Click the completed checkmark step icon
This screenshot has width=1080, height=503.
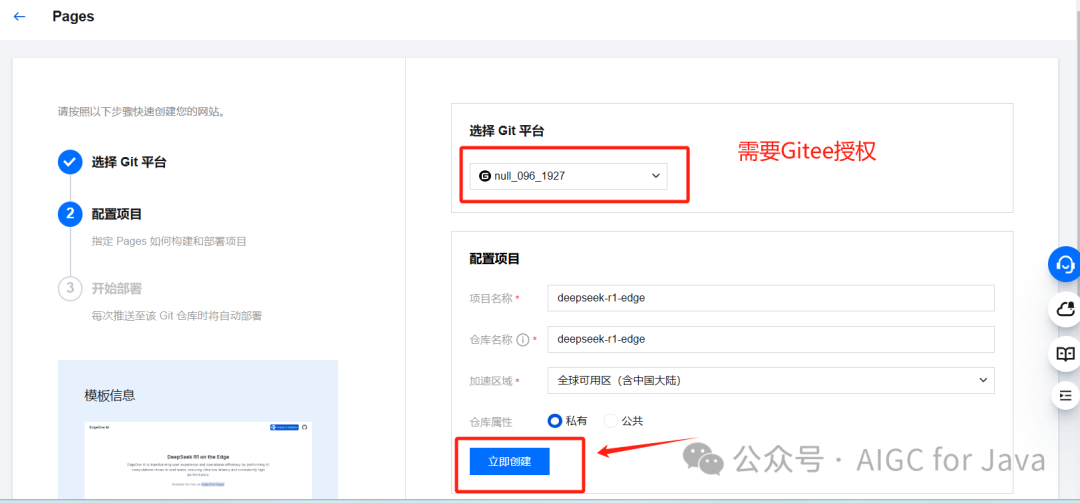click(70, 163)
